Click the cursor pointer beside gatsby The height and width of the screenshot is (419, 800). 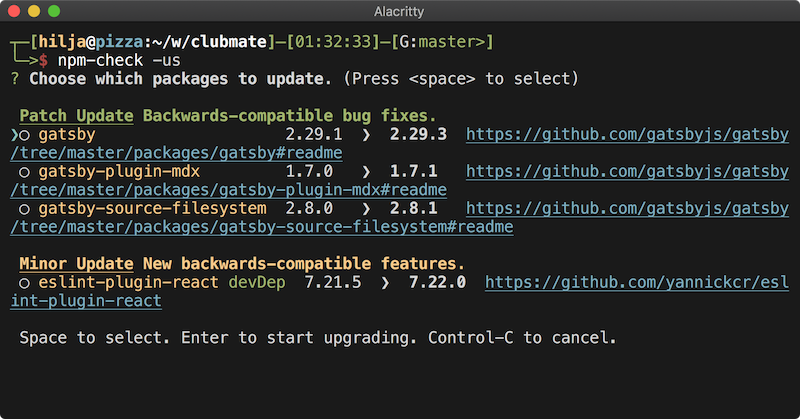14,135
